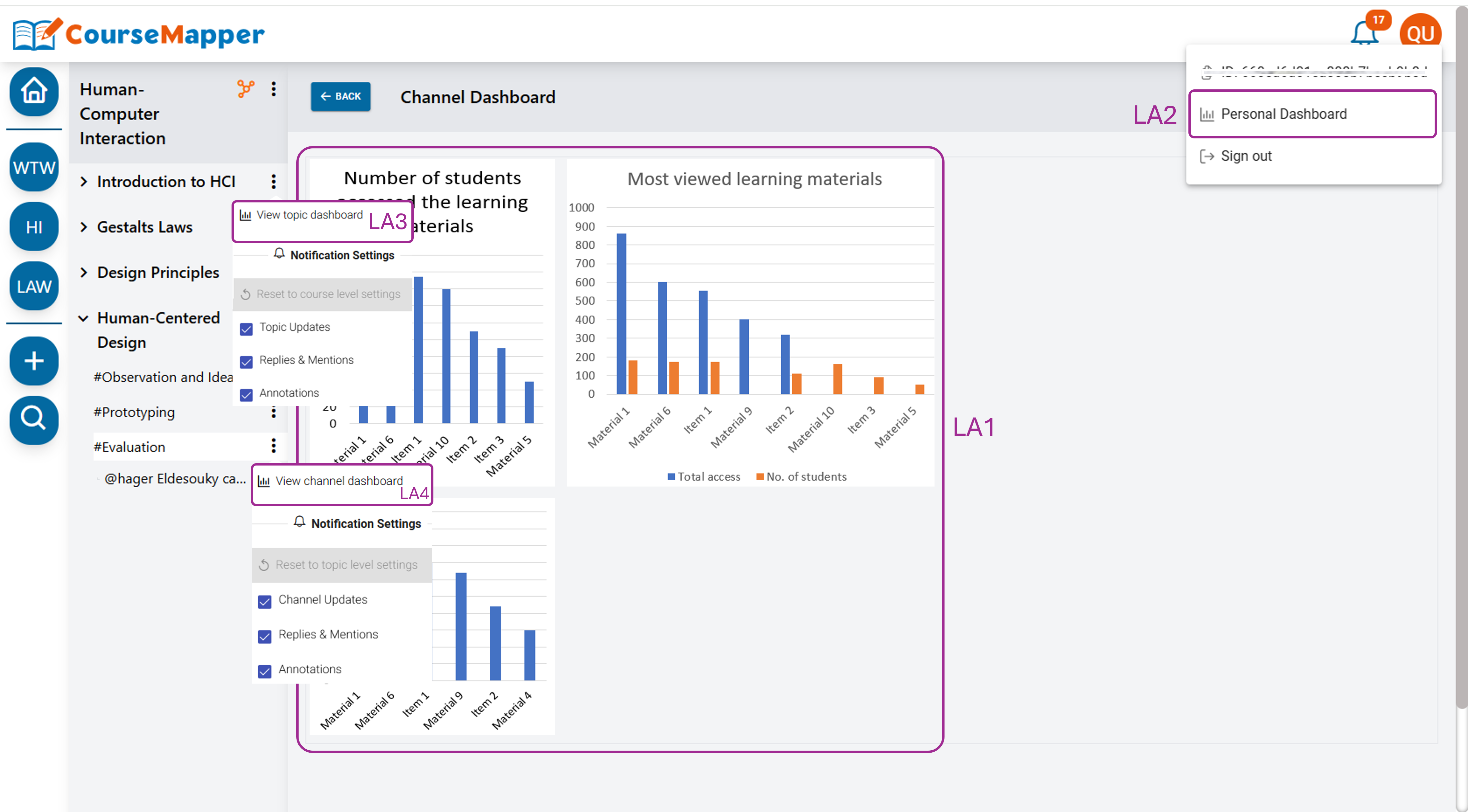Image resolution: width=1468 pixels, height=812 pixels.
Task: Uncheck the Topic Updates checkbox
Action: pyautogui.click(x=246, y=328)
